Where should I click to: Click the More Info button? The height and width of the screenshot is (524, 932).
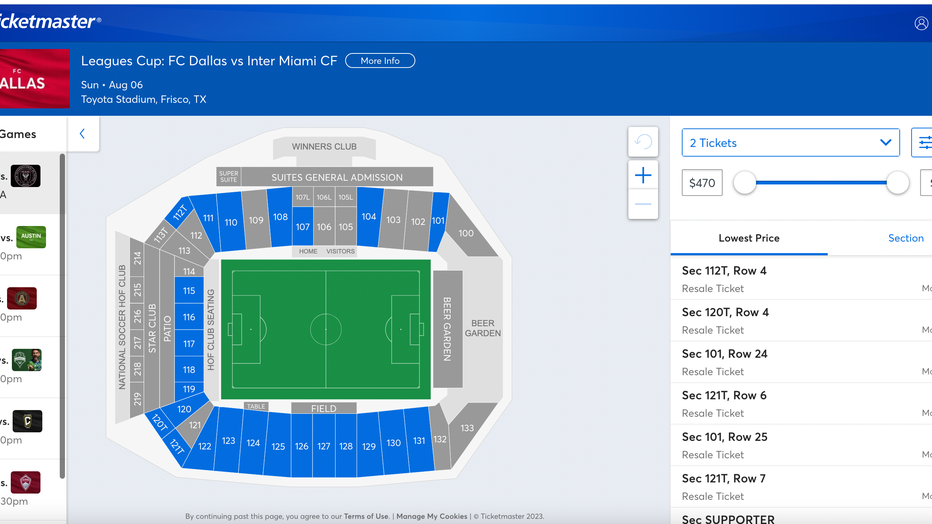380,61
